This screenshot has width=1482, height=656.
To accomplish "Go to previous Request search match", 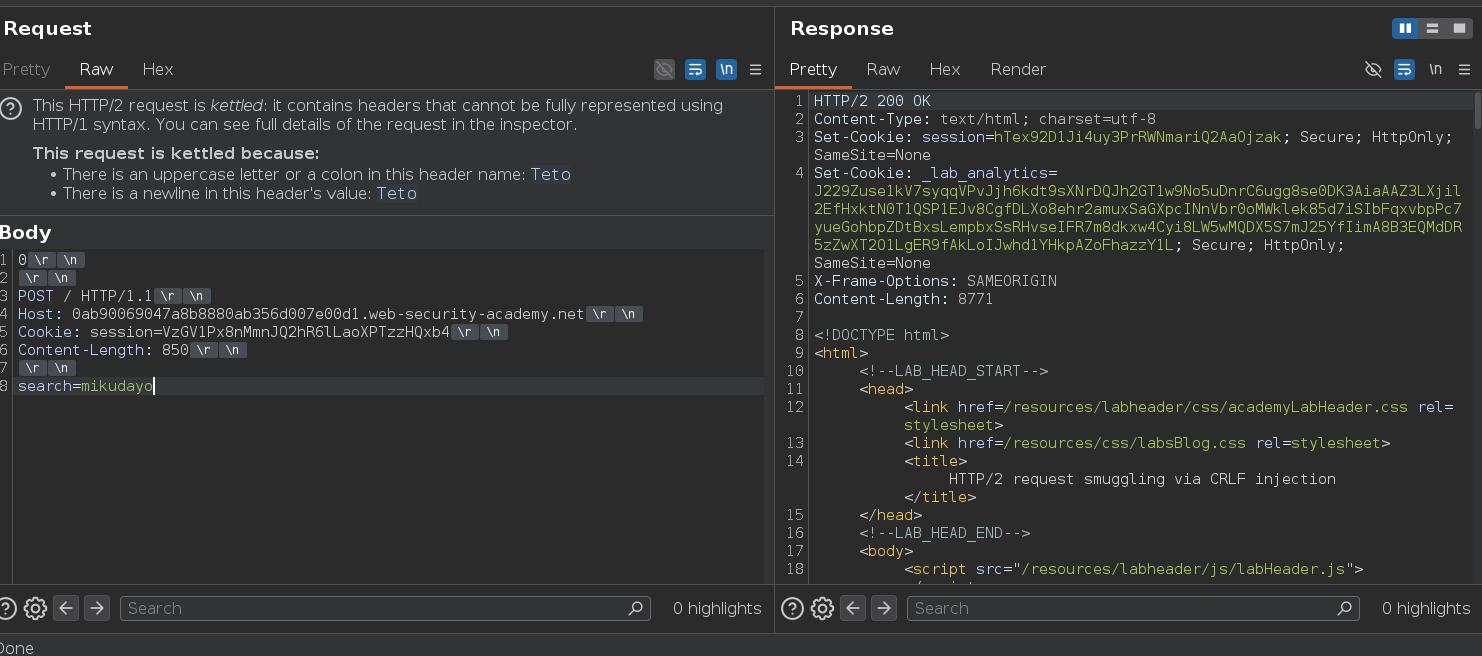I will (66, 608).
